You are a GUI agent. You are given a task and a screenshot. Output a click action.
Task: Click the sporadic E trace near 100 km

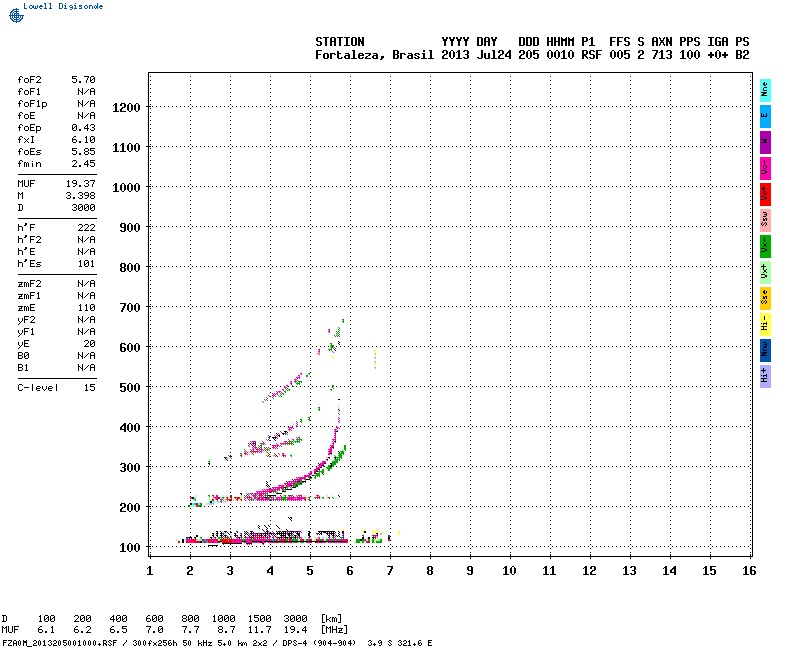(x=265, y=539)
